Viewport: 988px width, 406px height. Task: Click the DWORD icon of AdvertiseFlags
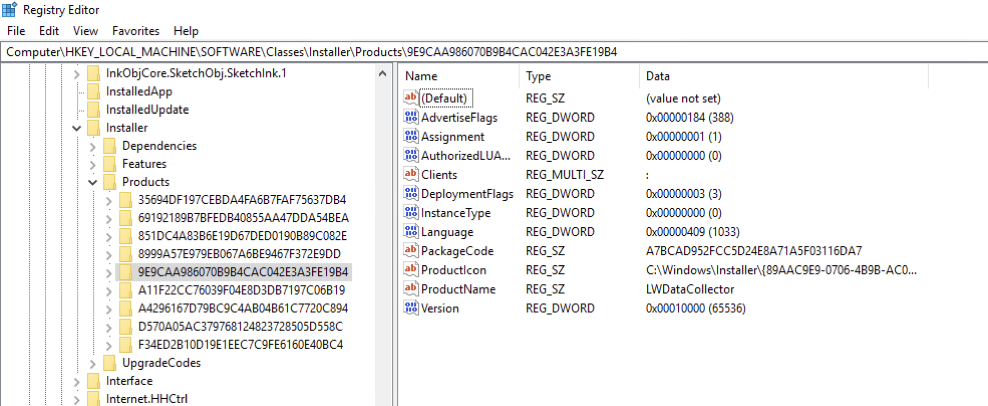[x=411, y=117]
